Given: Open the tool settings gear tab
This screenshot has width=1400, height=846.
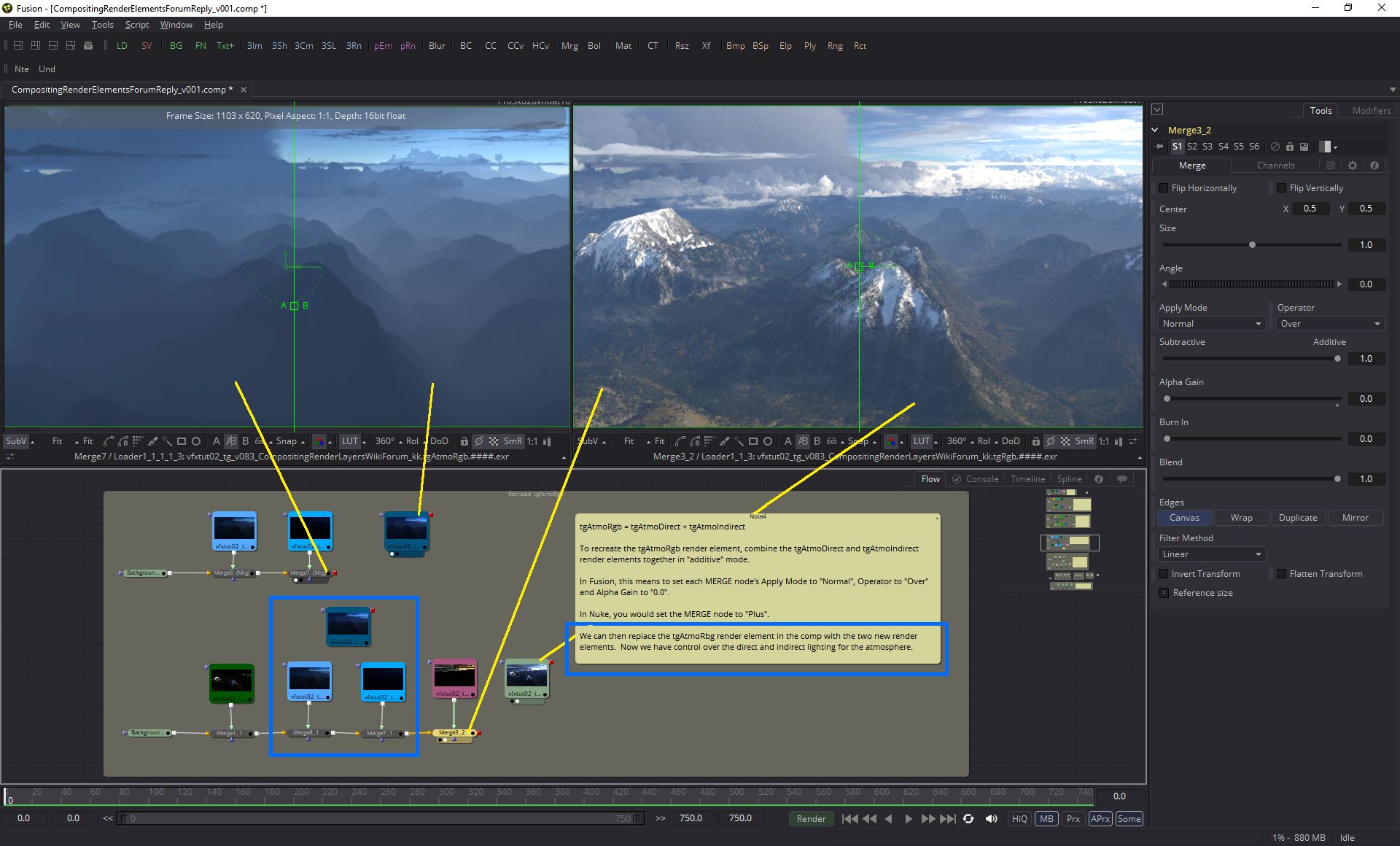Looking at the screenshot, I should coord(1353,166).
